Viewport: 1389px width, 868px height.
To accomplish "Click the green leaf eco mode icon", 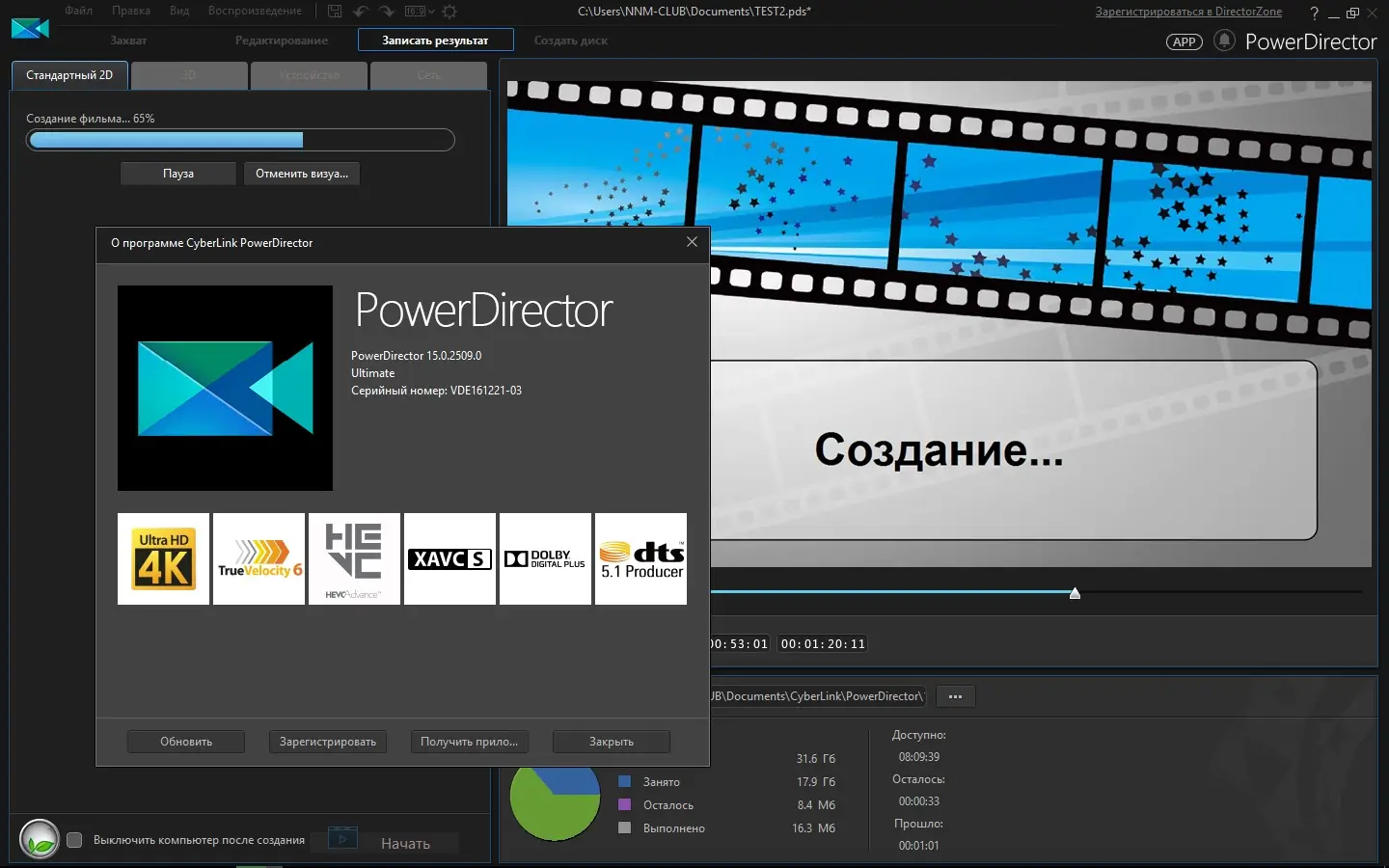I will (40, 839).
